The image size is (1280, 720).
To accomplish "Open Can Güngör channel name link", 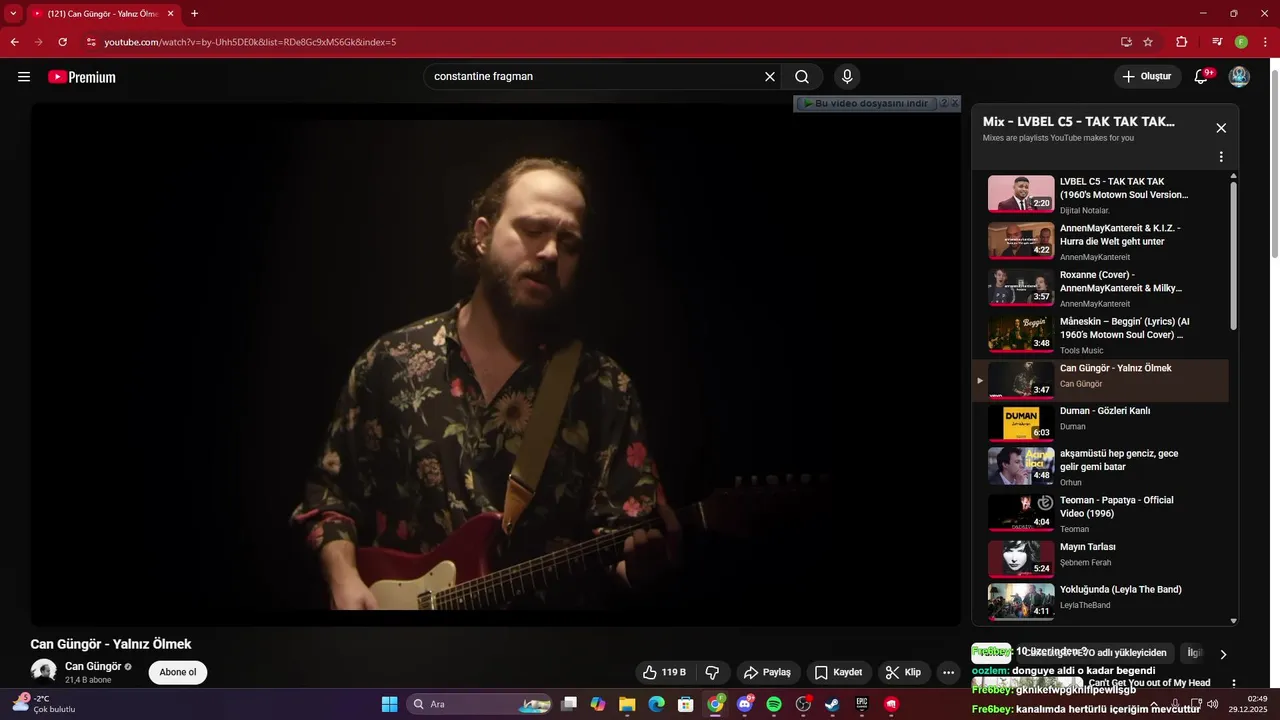I will click(93, 666).
